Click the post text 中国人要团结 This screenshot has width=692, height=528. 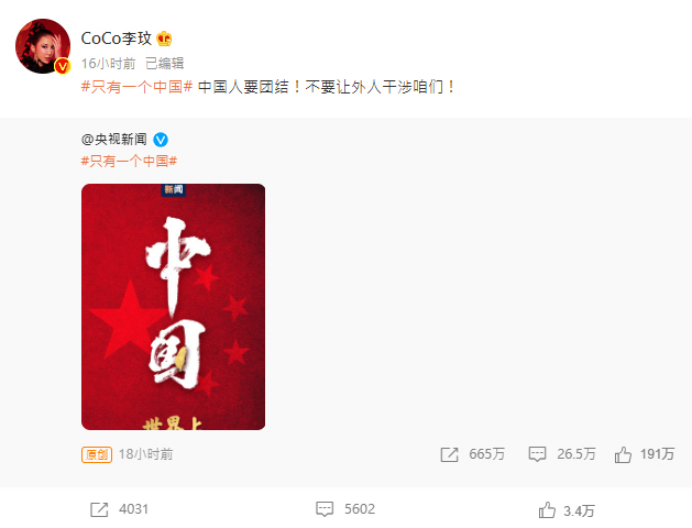[x=243, y=87]
